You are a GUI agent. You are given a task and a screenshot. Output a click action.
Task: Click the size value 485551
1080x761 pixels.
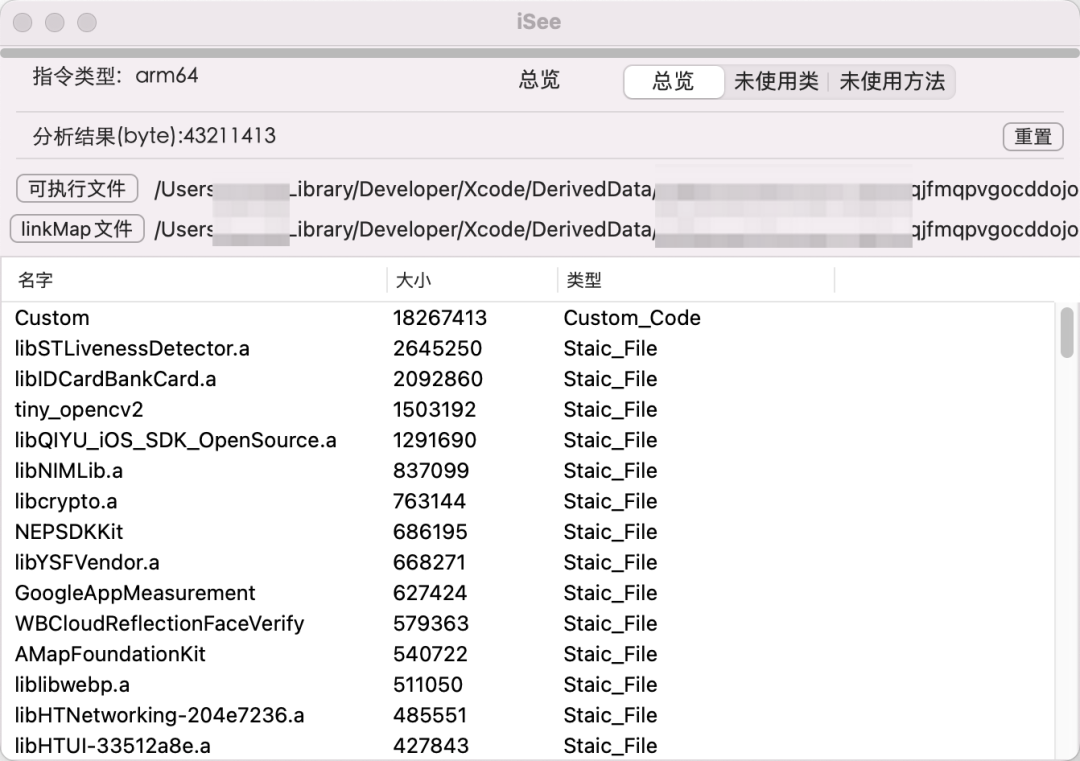coord(430,715)
